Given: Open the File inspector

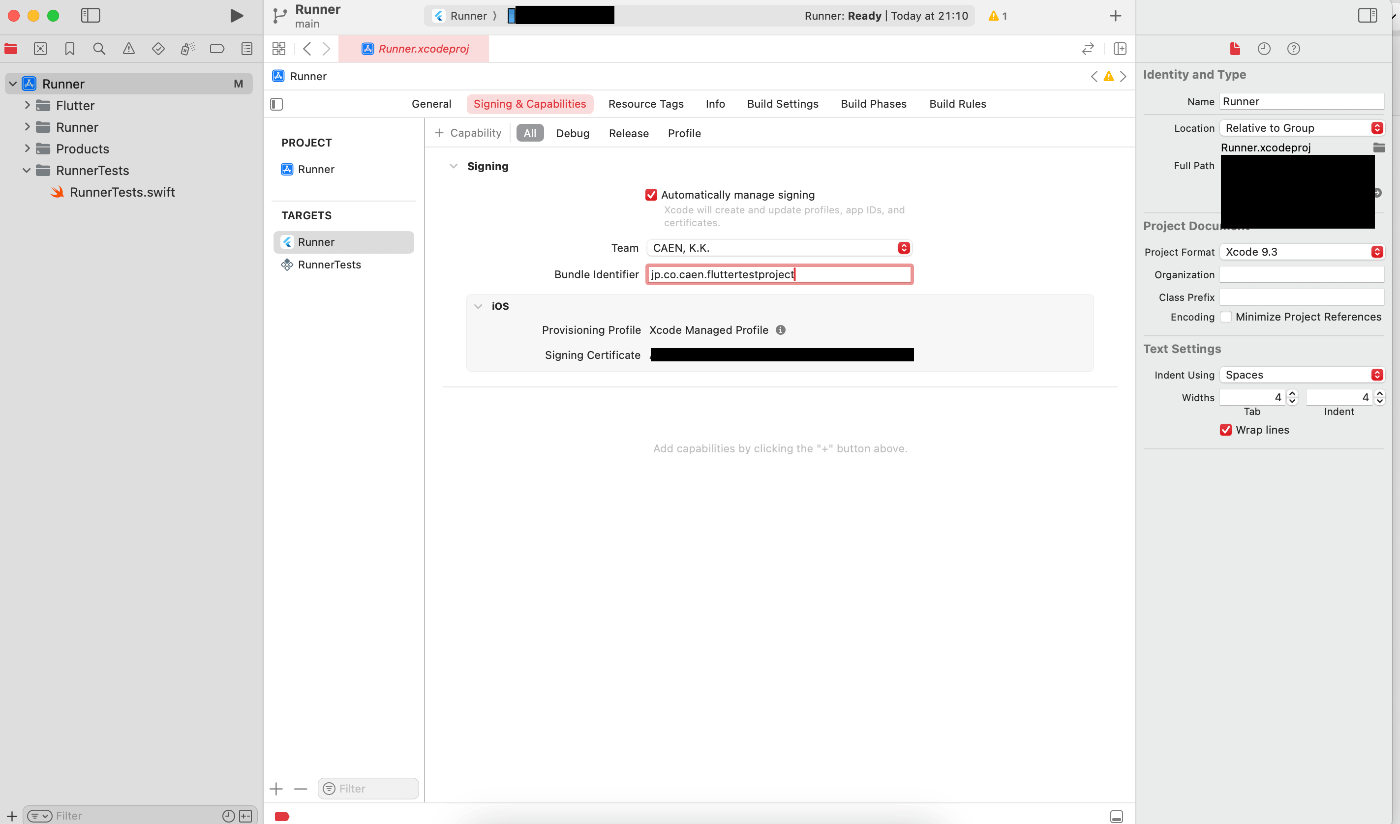Looking at the screenshot, I should click(x=1235, y=48).
